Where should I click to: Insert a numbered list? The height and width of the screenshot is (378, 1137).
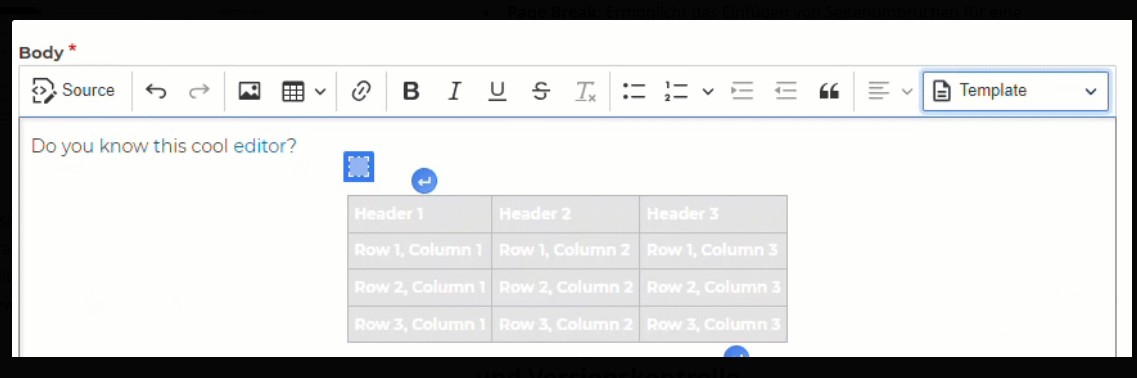click(x=676, y=91)
